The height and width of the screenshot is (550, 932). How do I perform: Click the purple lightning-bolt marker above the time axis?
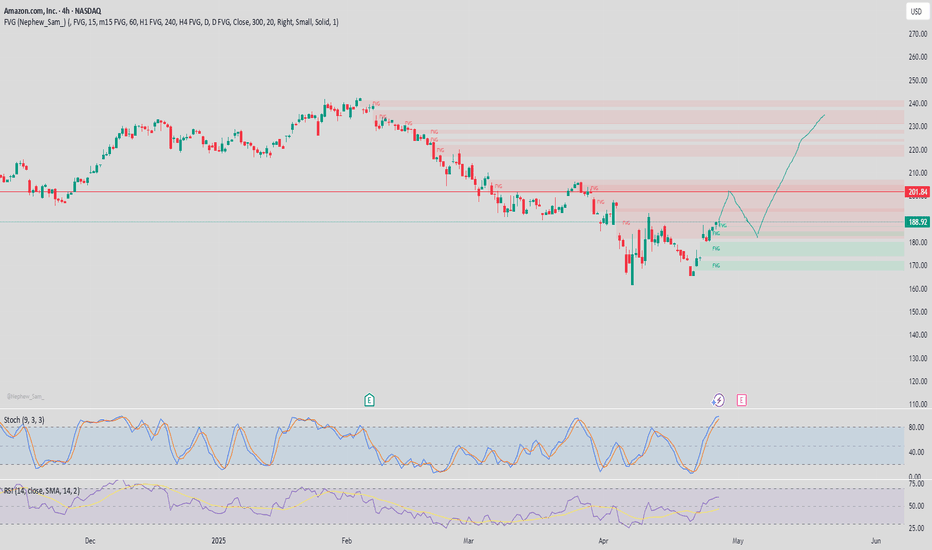tap(718, 400)
